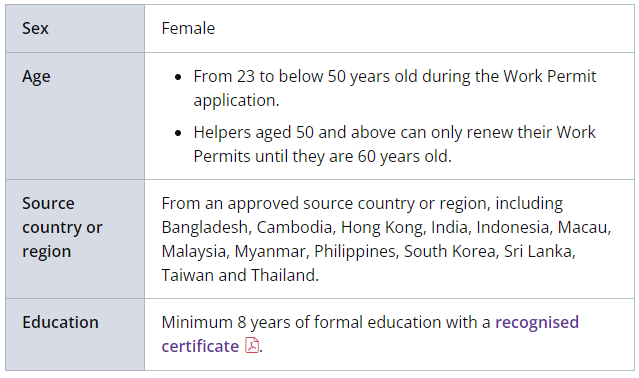Click the word certificate in the purple link

[x=200, y=346]
